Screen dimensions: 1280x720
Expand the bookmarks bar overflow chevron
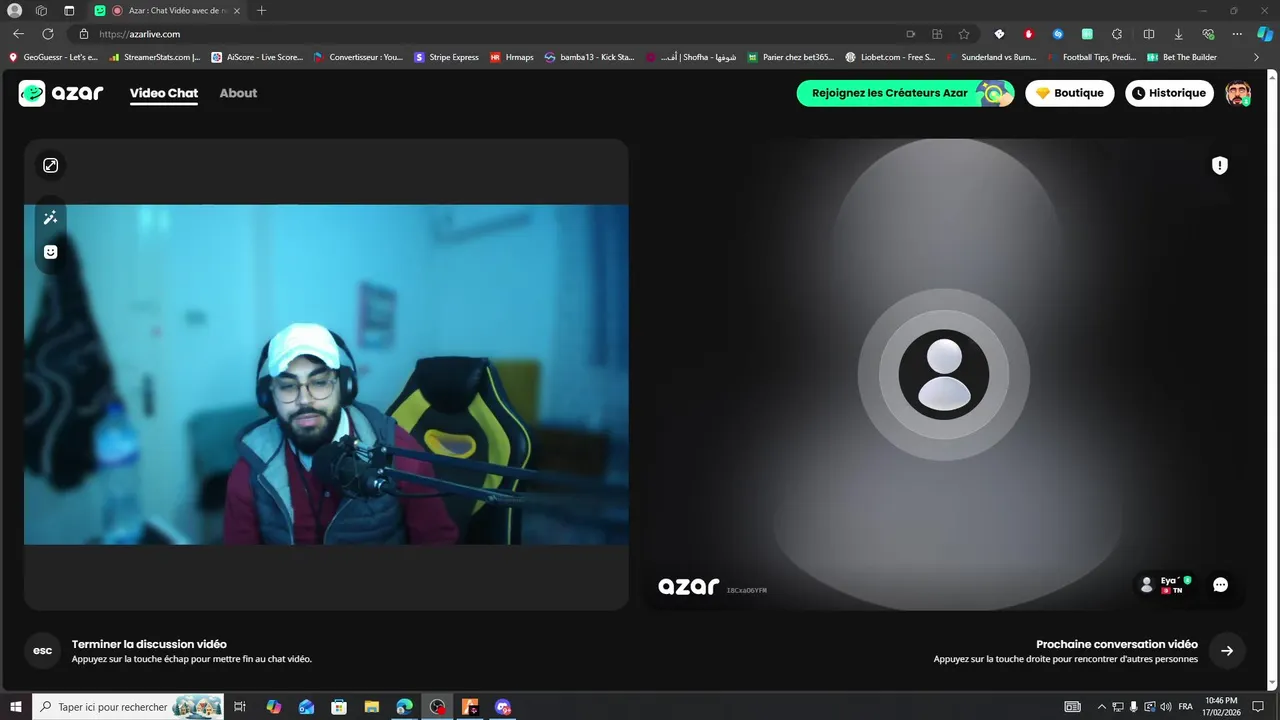point(1257,57)
